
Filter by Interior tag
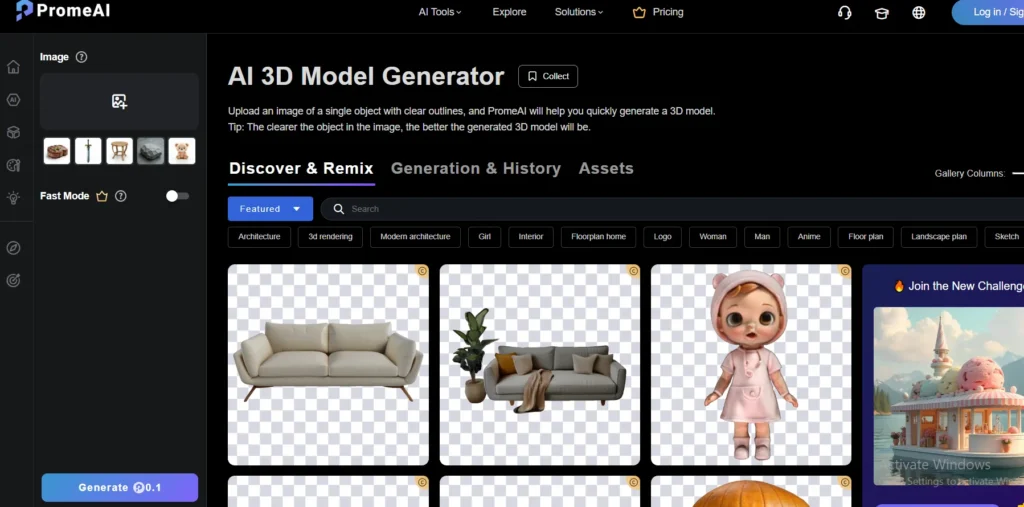click(x=531, y=237)
